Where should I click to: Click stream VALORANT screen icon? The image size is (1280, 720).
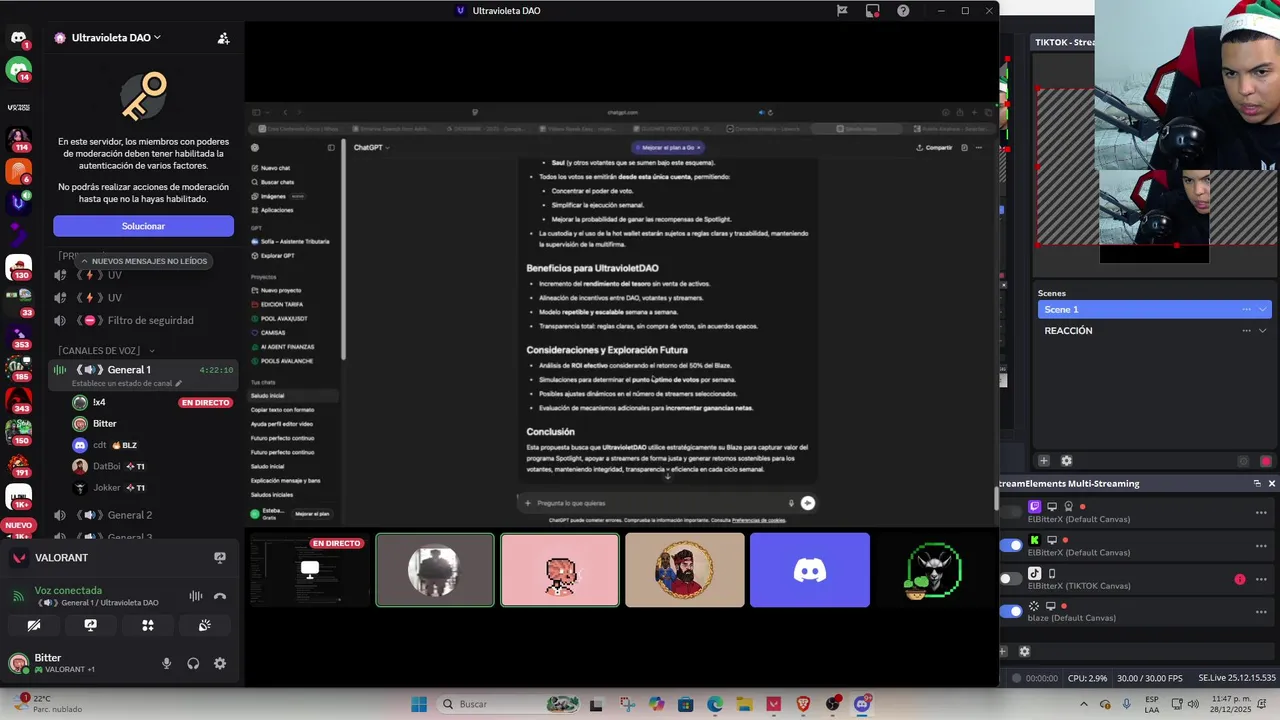point(220,558)
